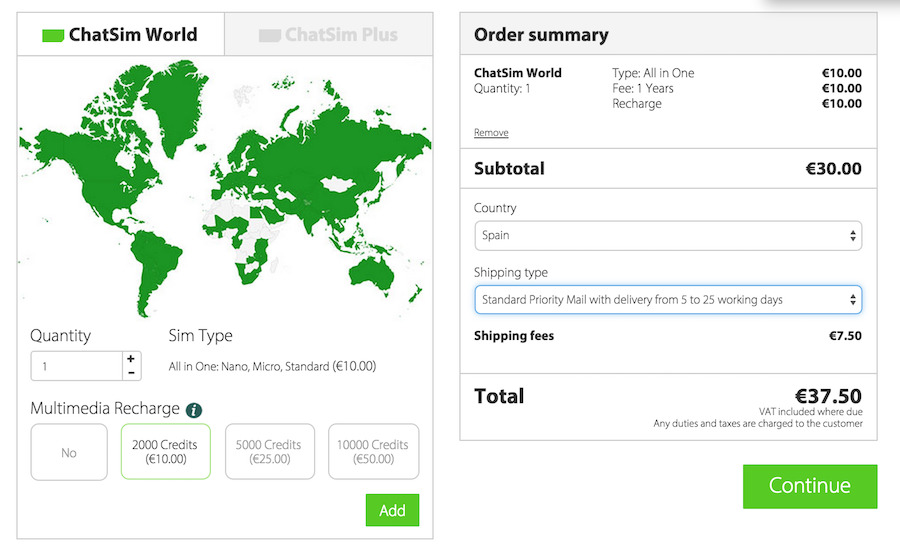
Task: Pick the 10000 Credits (€50.00) option
Action: click(373, 452)
